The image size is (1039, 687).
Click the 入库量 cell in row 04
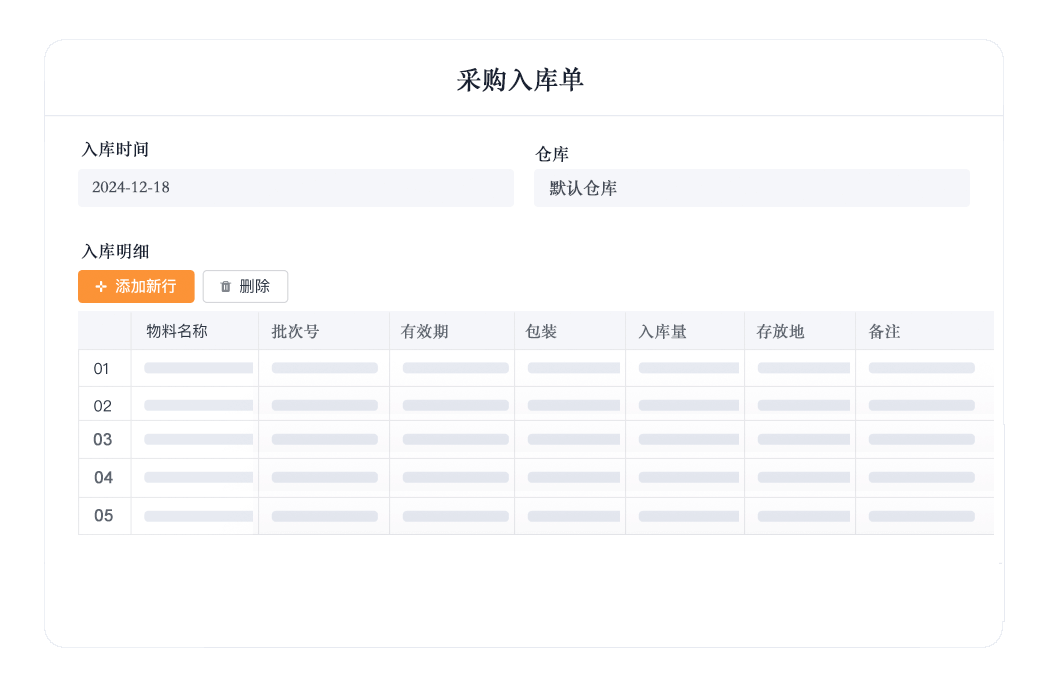[x=686, y=478]
